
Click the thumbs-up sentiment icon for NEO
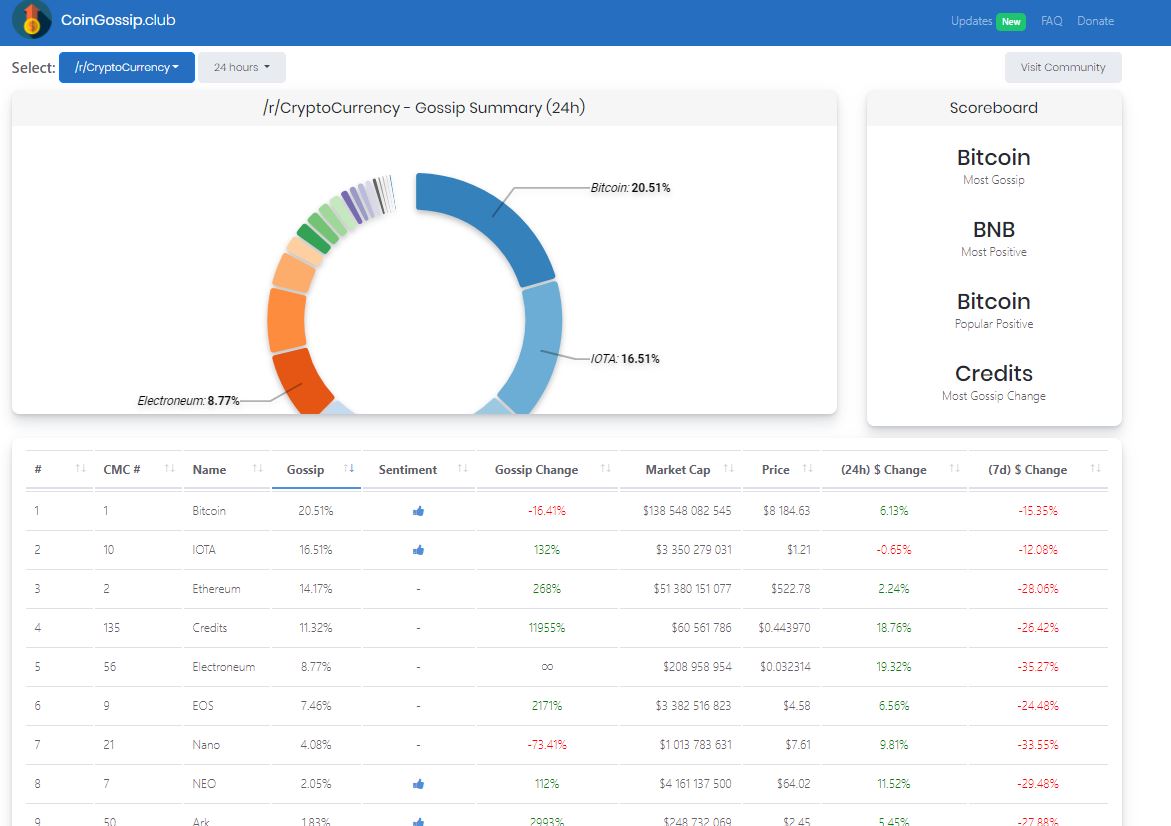point(418,784)
